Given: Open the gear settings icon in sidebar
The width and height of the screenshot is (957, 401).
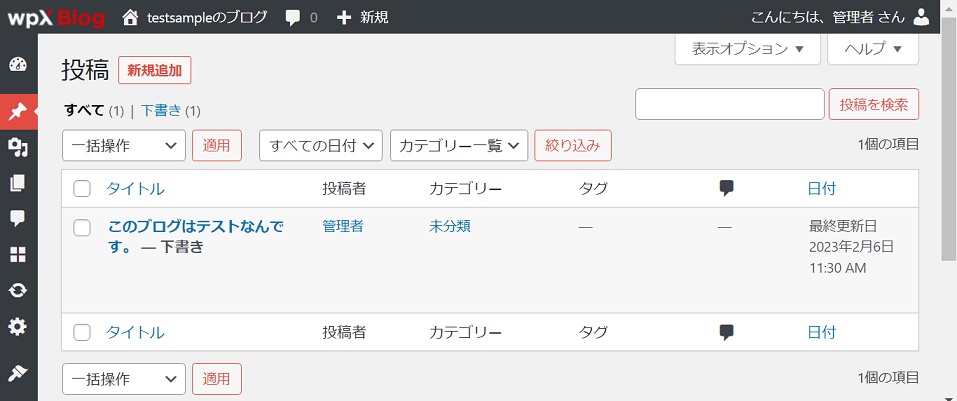Looking at the screenshot, I should (18, 326).
